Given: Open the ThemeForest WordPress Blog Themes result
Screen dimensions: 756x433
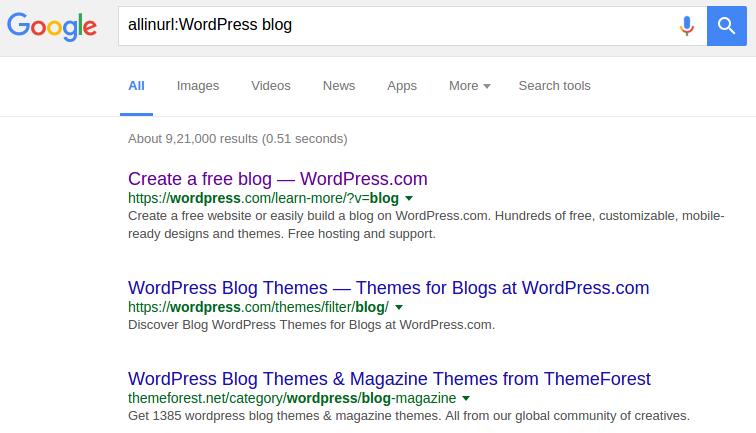Looking at the screenshot, I should tap(389, 379).
